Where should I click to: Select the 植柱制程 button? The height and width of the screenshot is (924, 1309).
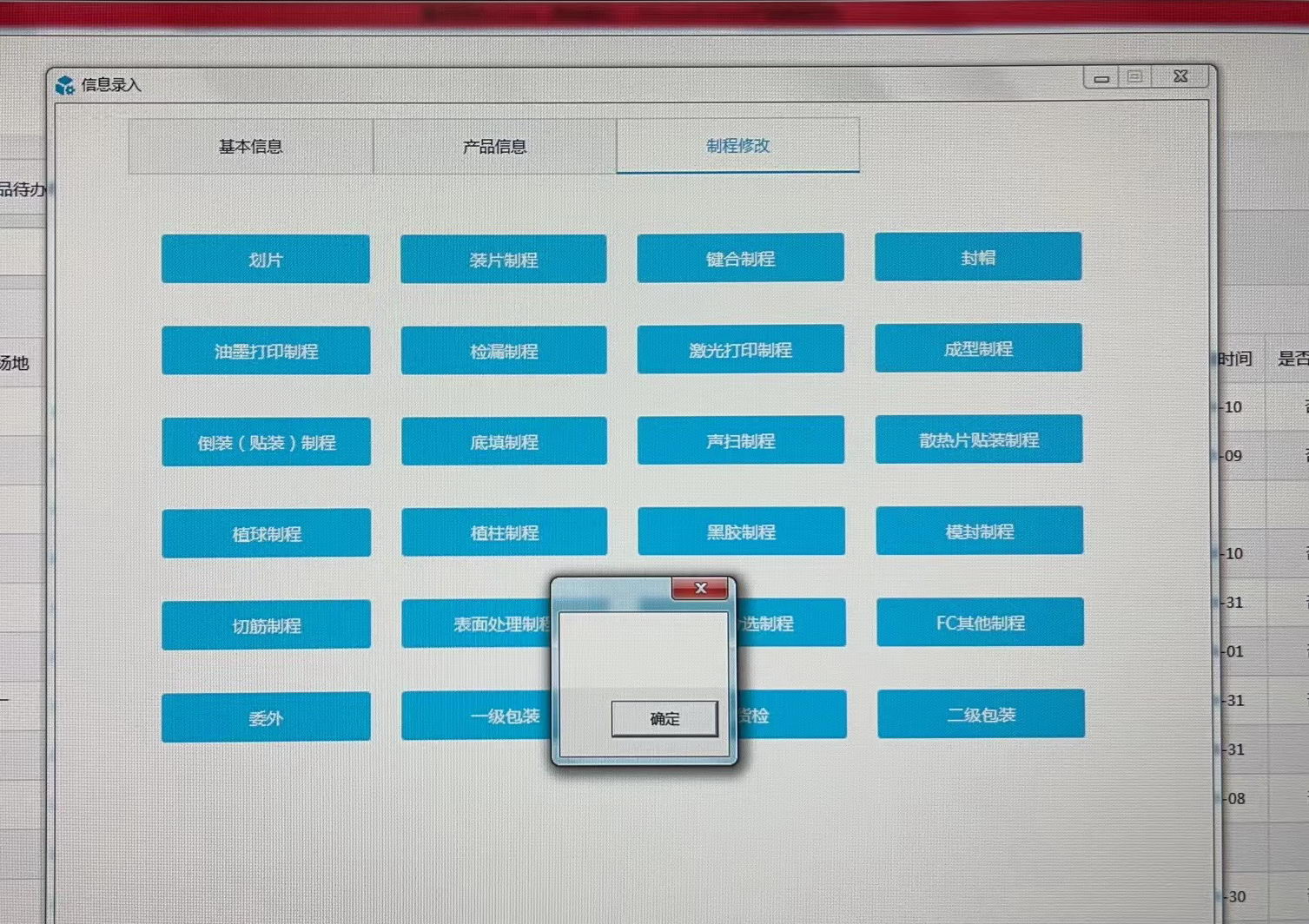pyautogui.click(x=504, y=532)
